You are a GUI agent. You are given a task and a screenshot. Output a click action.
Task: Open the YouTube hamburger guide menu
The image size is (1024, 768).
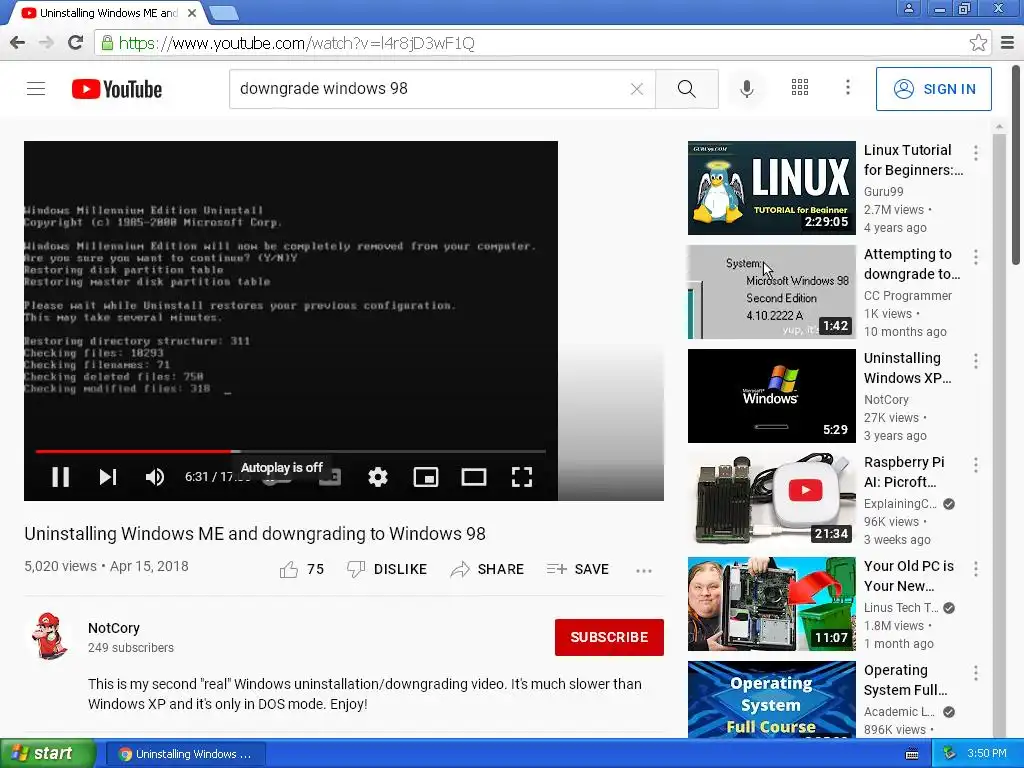pyautogui.click(x=36, y=88)
